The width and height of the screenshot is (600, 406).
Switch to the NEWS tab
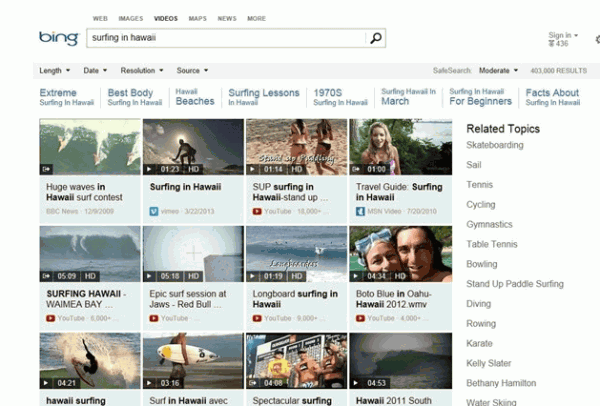tap(227, 18)
